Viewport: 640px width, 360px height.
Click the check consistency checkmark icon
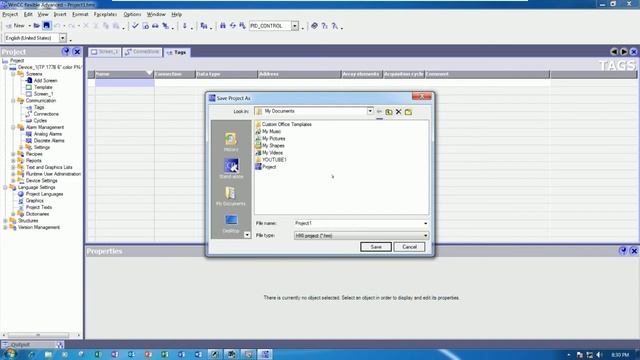135,26
